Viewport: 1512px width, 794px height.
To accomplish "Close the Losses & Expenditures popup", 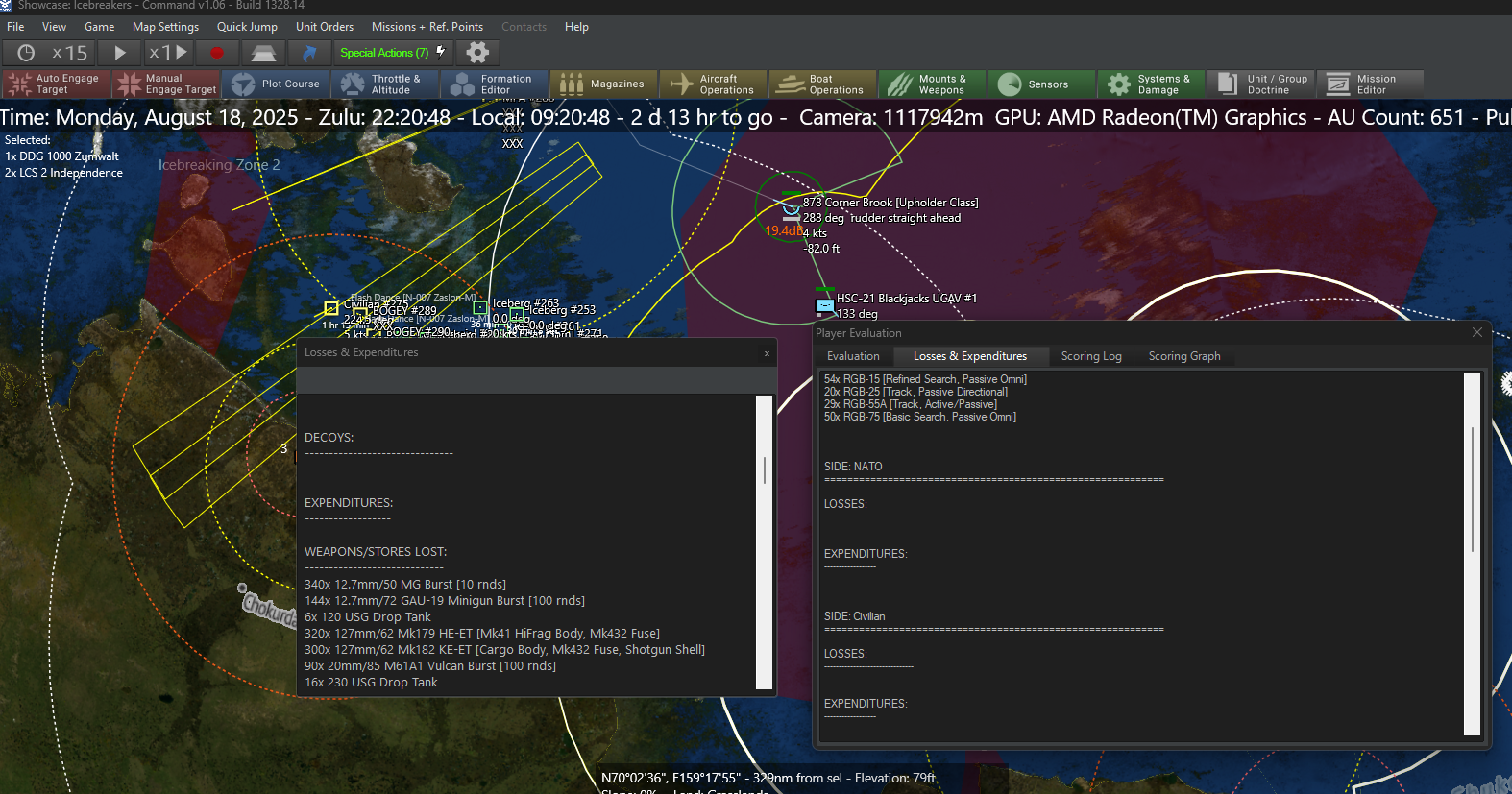I will coord(767,353).
